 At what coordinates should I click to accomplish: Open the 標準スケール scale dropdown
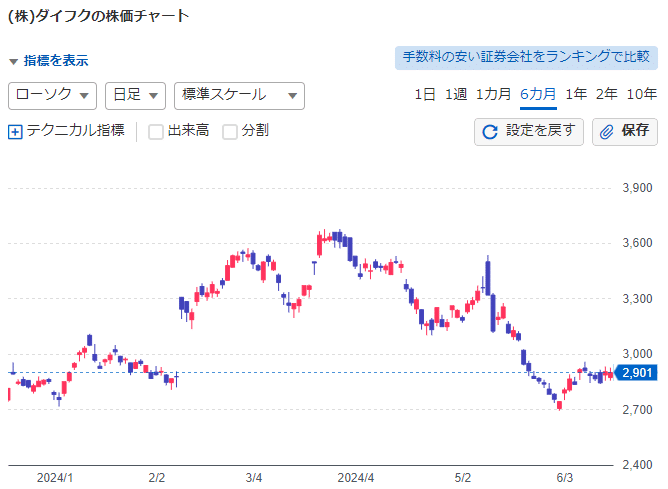coord(239,96)
